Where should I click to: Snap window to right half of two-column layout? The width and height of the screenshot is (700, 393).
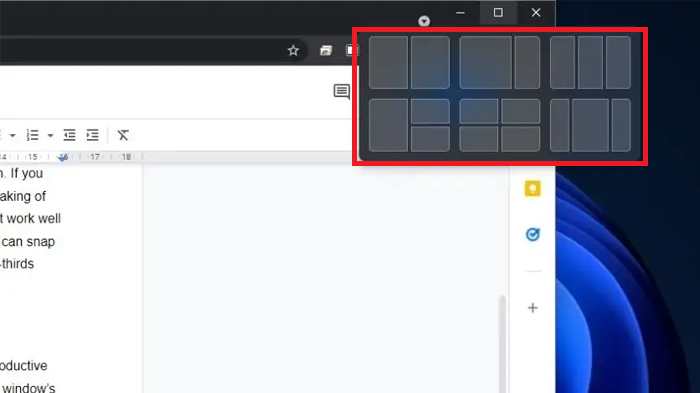pos(430,63)
